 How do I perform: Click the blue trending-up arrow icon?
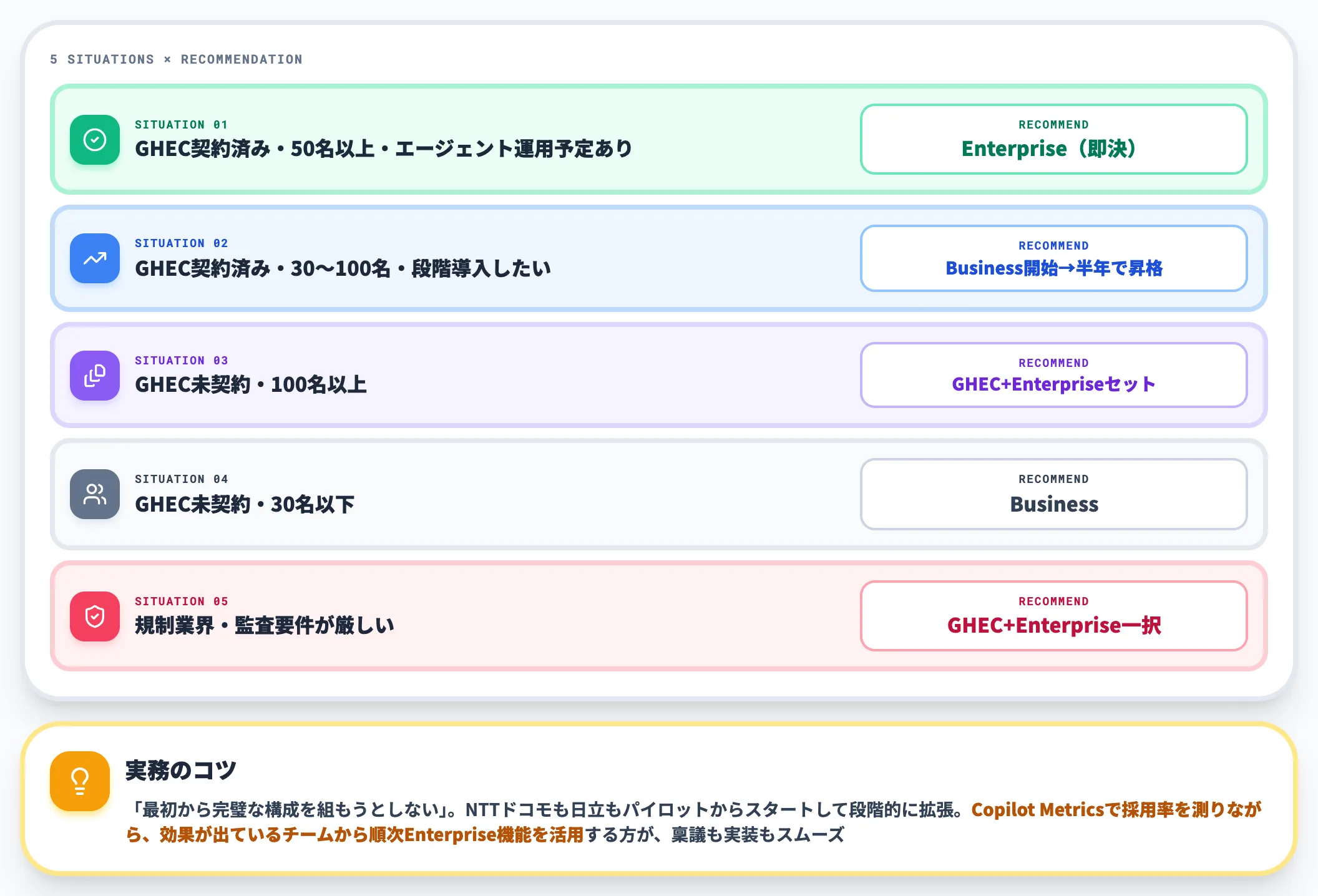pos(95,258)
